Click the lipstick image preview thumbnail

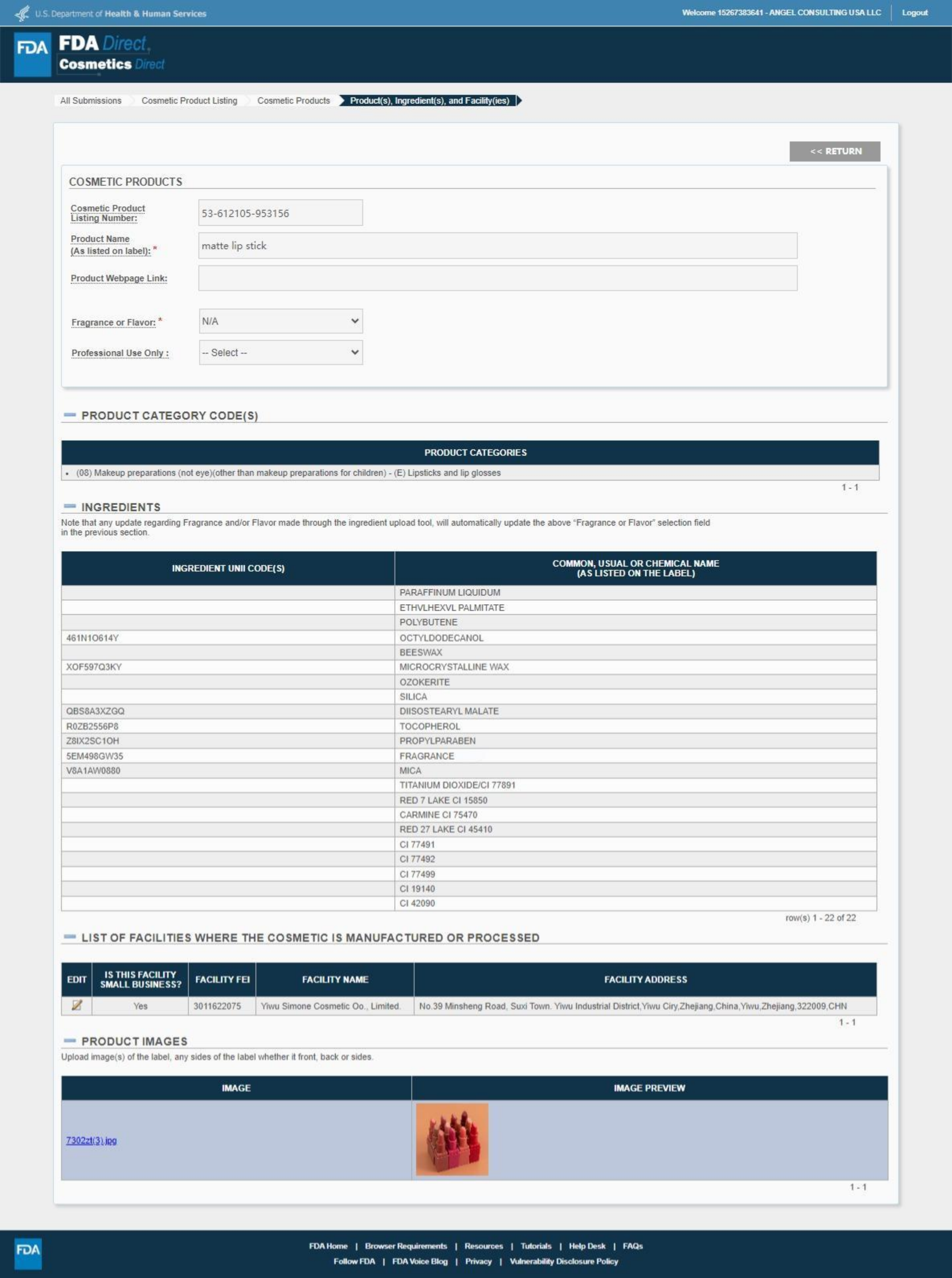click(x=452, y=1139)
